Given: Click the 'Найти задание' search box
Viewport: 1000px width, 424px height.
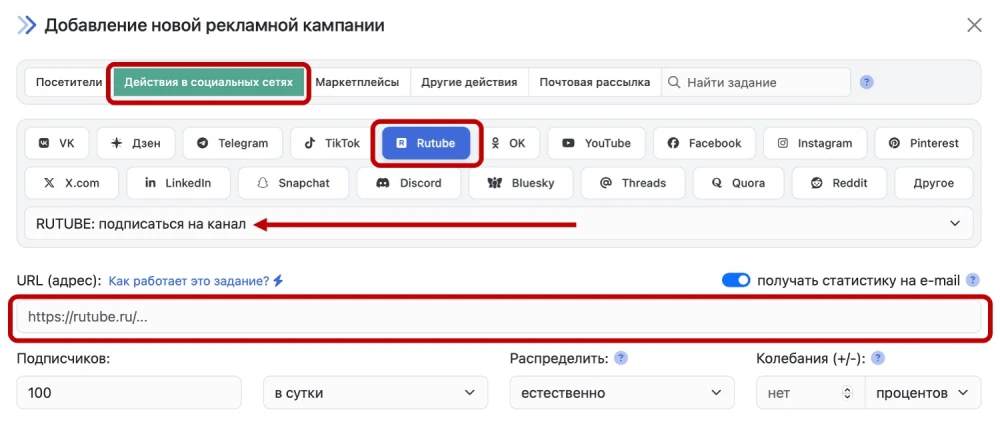Looking at the screenshot, I should click(764, 82).
